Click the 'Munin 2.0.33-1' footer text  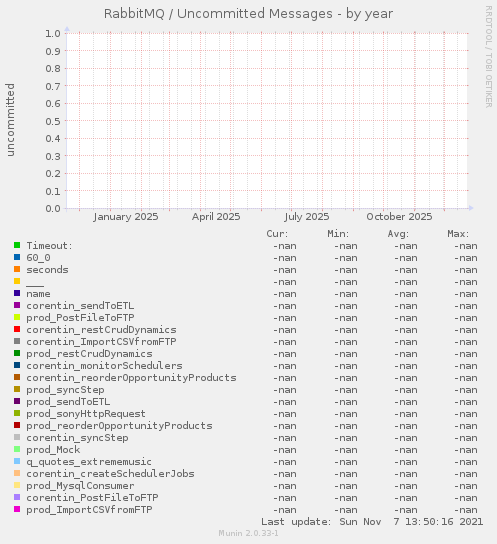[248, 533]
